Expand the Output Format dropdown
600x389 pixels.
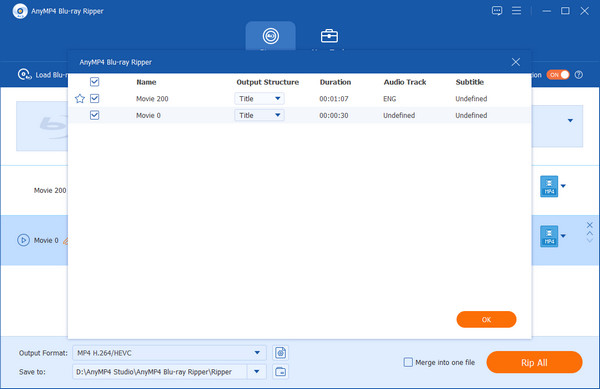pos(257,353)
